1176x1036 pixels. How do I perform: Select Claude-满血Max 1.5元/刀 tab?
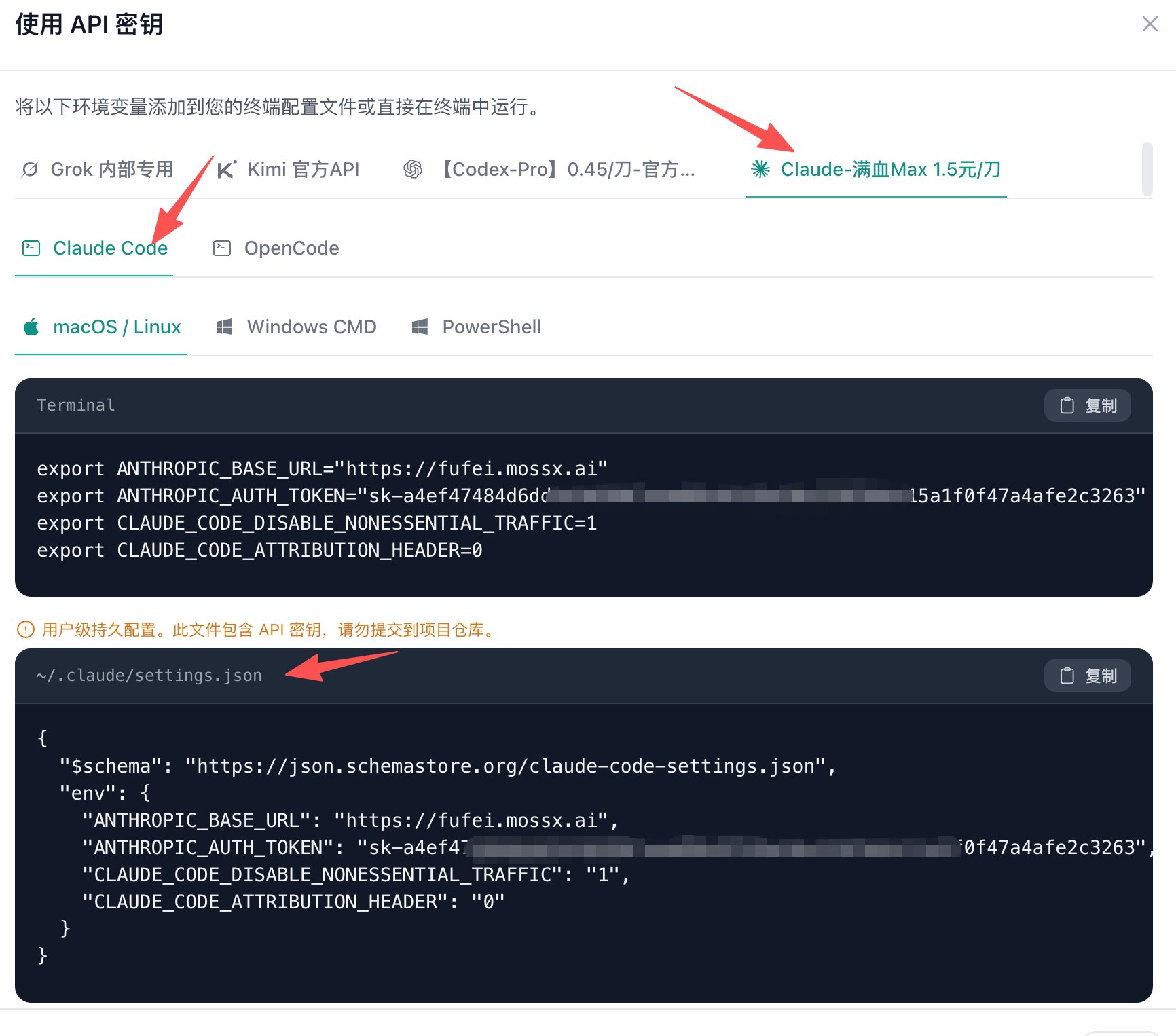pyautogui.click(x=876, y=169)
